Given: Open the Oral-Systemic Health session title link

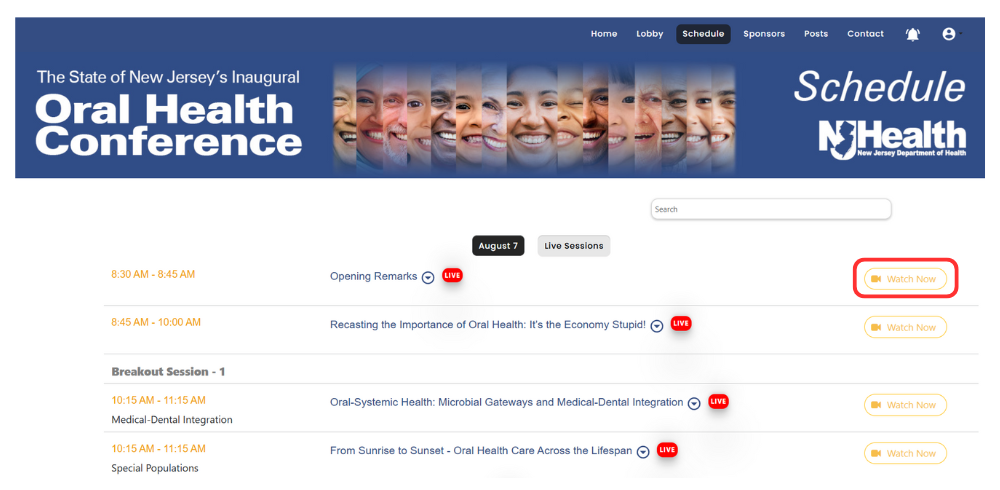Looking at the screenshot, I should (506, 402).
